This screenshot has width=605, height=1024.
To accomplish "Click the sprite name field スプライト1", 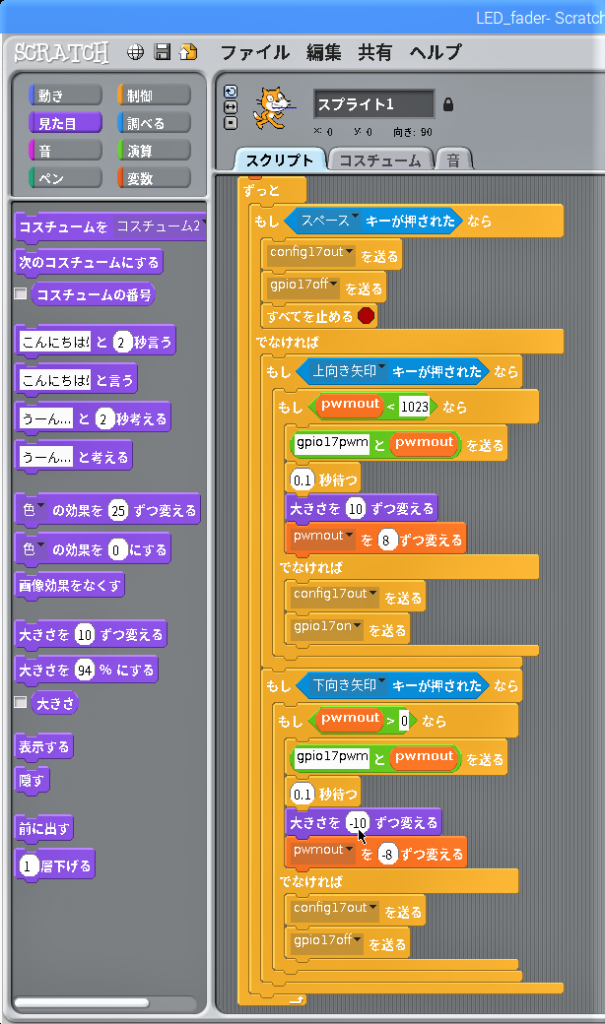I will (374, 104).
